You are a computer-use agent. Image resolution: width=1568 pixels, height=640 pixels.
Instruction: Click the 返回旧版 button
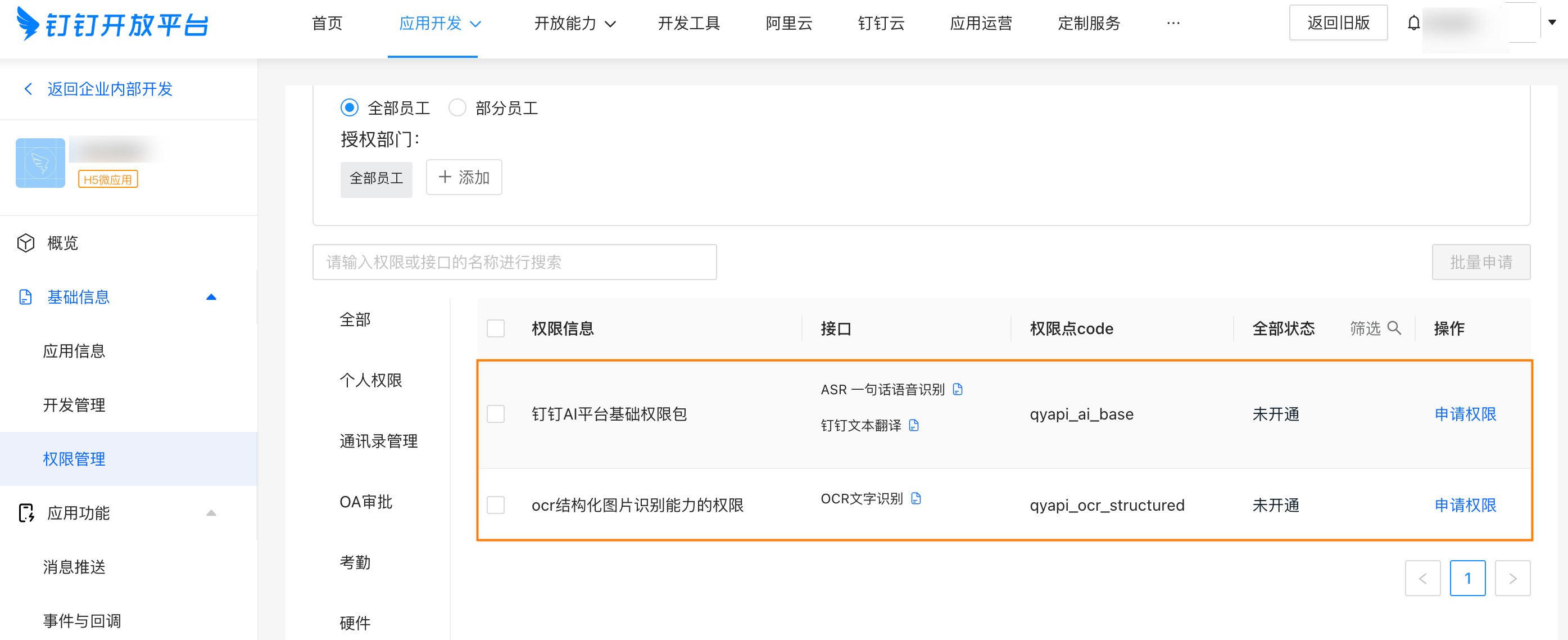[1338, 22]
